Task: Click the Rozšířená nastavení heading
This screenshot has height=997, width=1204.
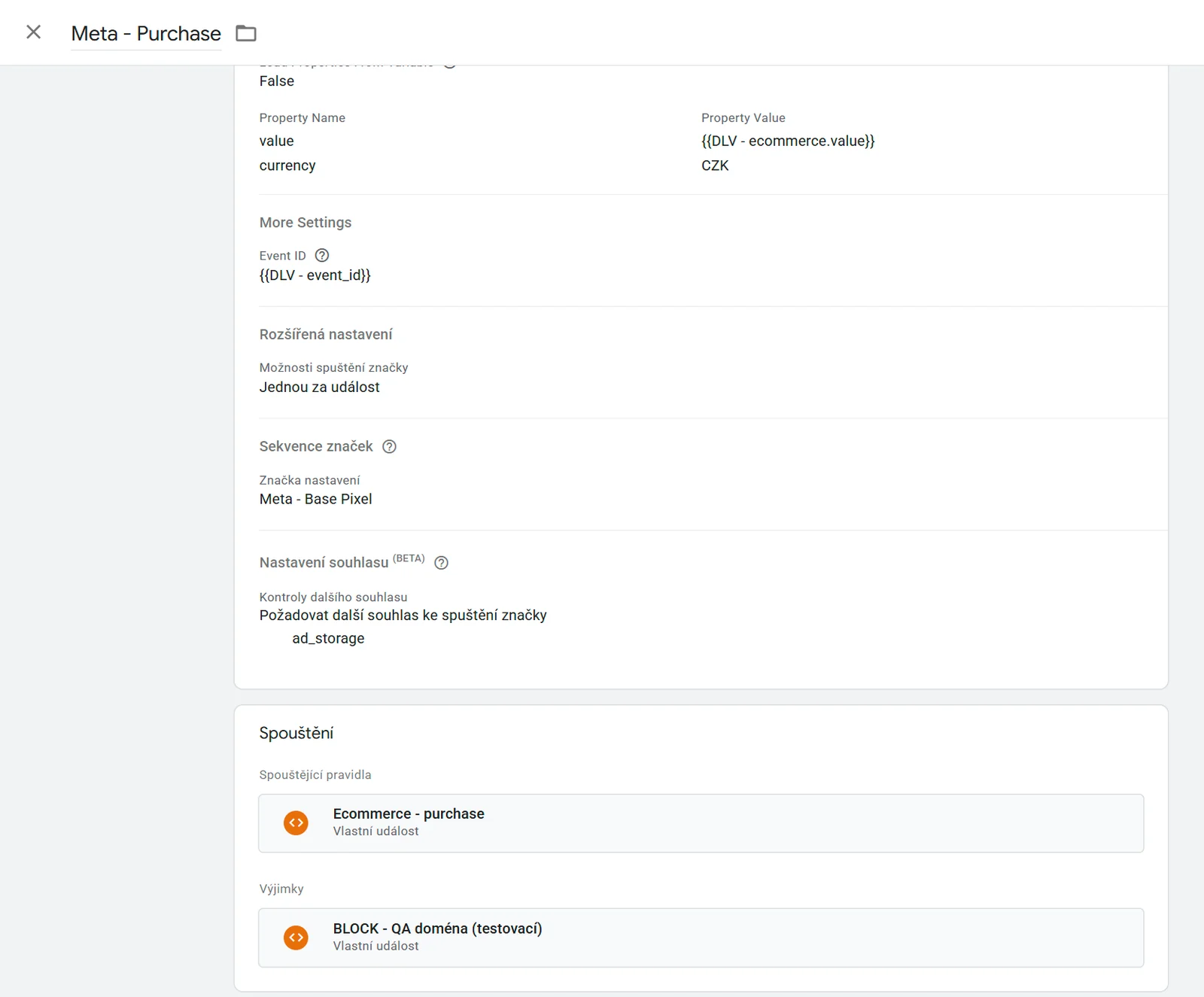Action: tap(326, 334)
